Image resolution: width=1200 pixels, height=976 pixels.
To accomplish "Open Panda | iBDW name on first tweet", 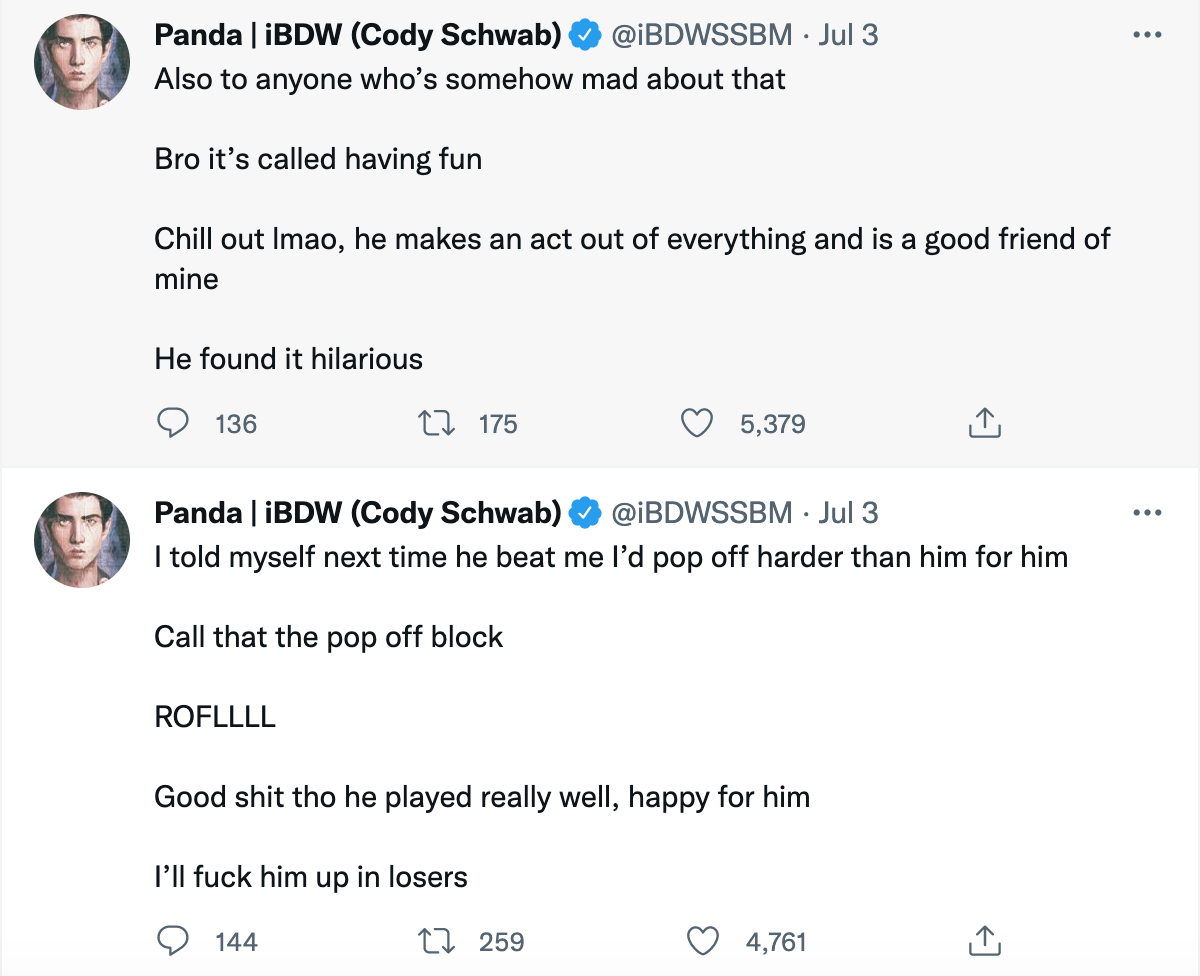I will coord(357,35).
